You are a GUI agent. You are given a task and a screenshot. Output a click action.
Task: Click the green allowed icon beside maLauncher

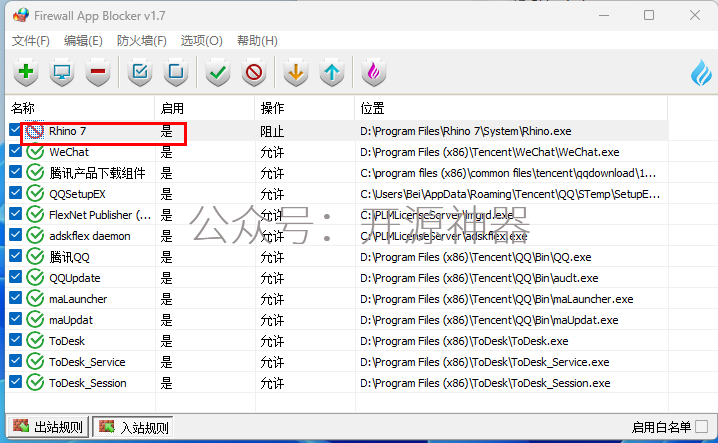[35, 299]
